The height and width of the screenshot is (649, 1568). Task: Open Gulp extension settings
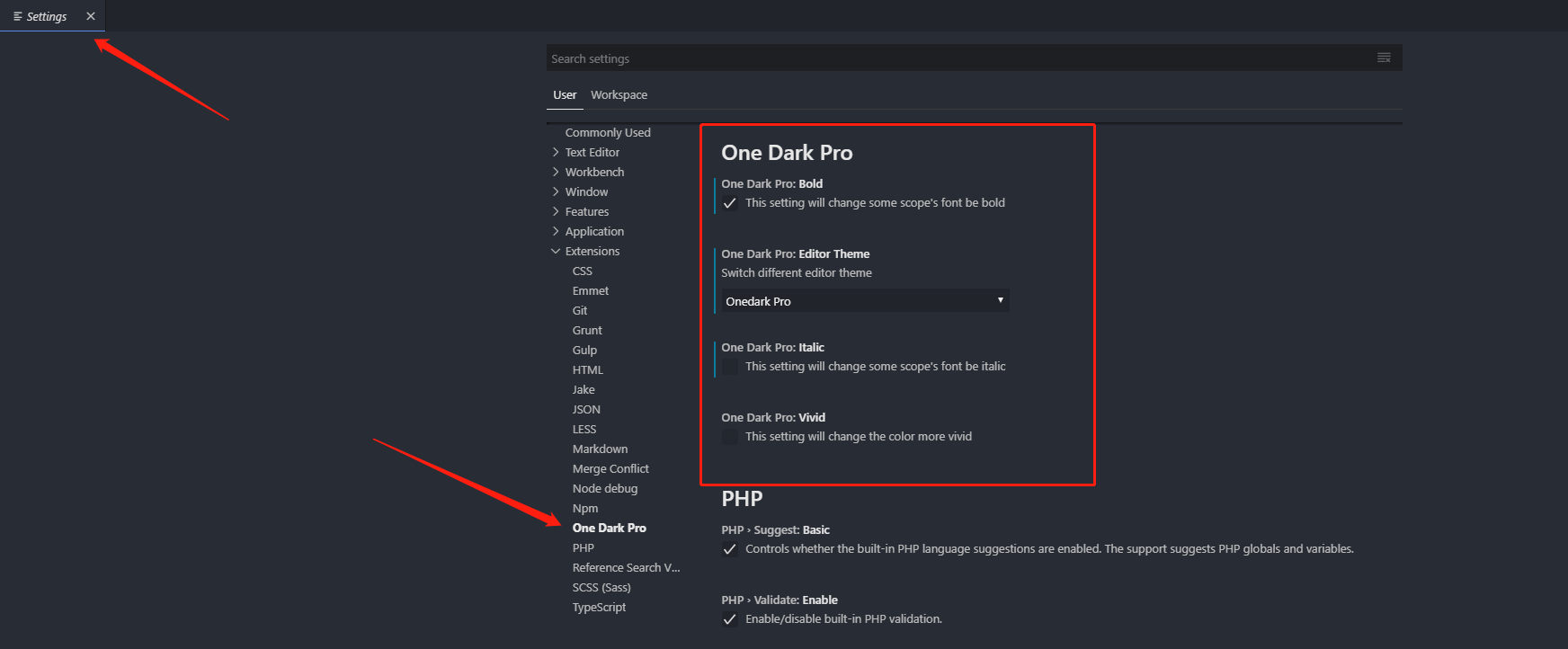click(x=584, y=350)
